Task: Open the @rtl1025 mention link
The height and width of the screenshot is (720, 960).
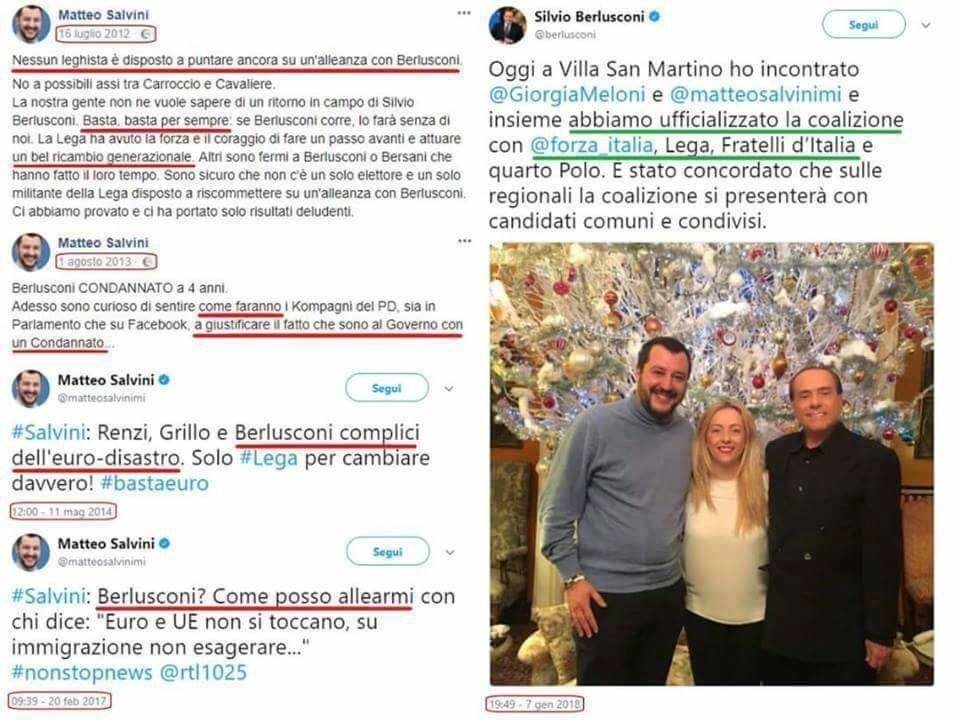Action: pyautogui.click(x=203, y=672)
